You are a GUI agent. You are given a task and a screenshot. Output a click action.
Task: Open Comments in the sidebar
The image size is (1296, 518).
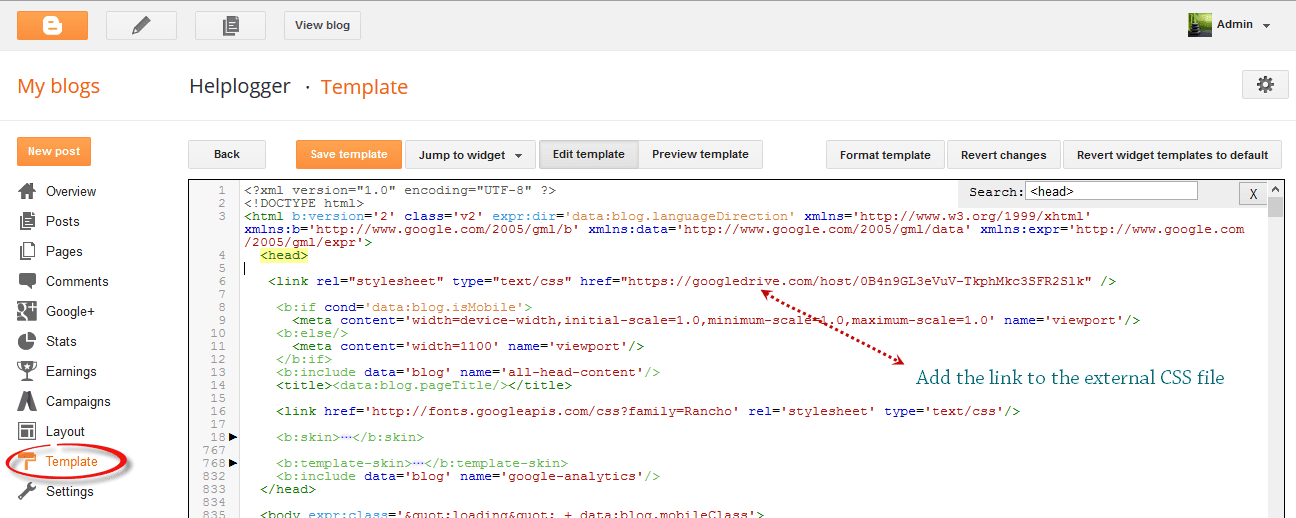[x=77, y=281]
